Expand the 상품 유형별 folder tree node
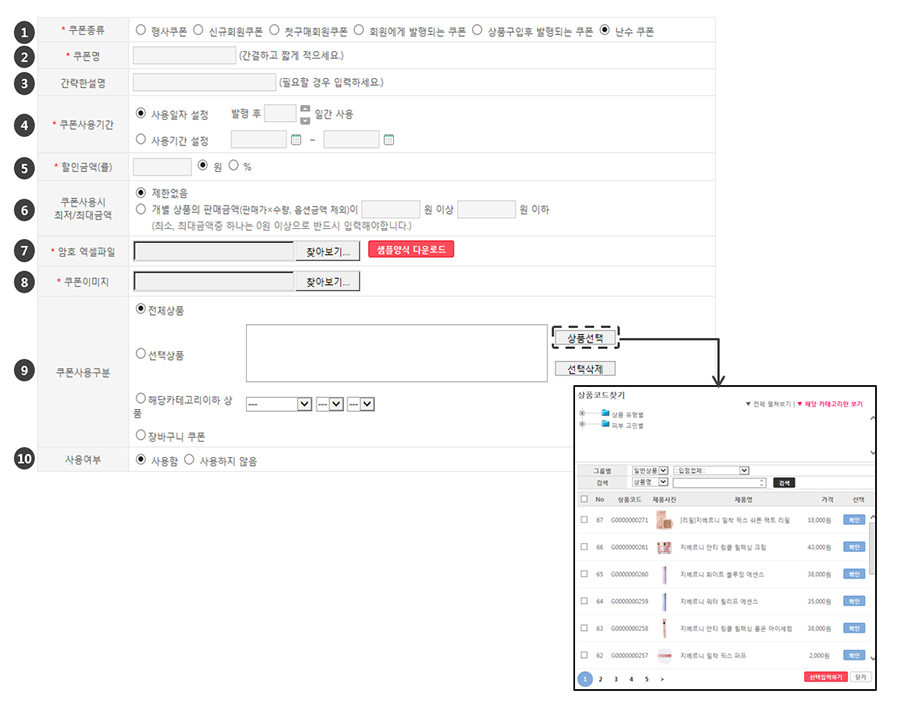 pyautogui.click(x=583, y=413)
